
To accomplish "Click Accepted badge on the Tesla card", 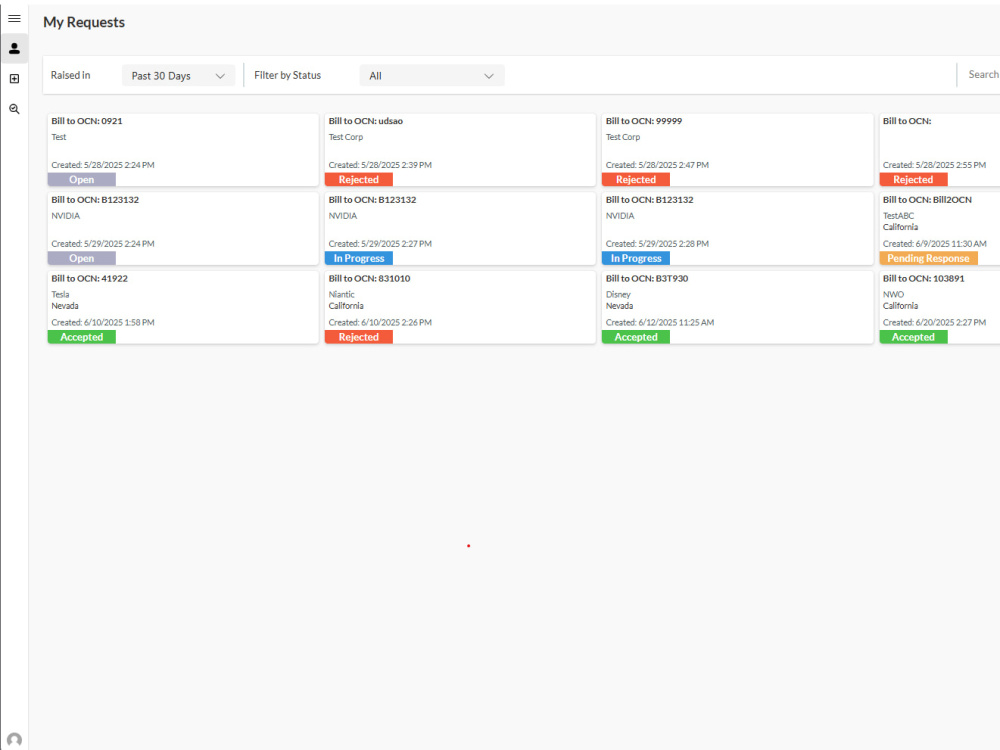I will coord(82,337).
